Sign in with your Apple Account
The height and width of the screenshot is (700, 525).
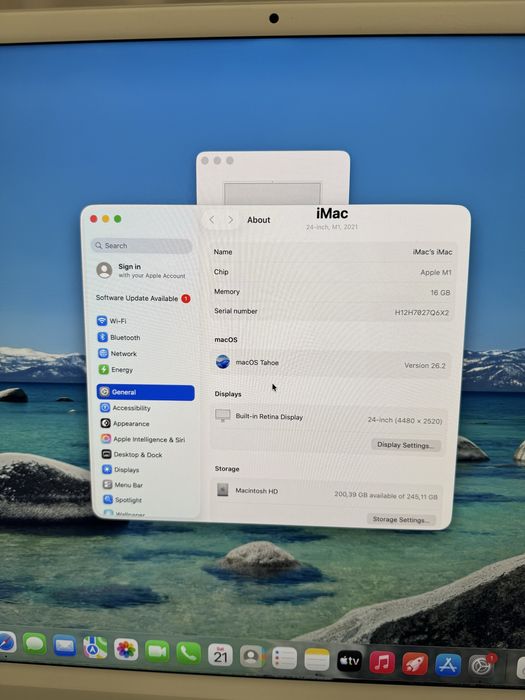[x=141, y=271]
